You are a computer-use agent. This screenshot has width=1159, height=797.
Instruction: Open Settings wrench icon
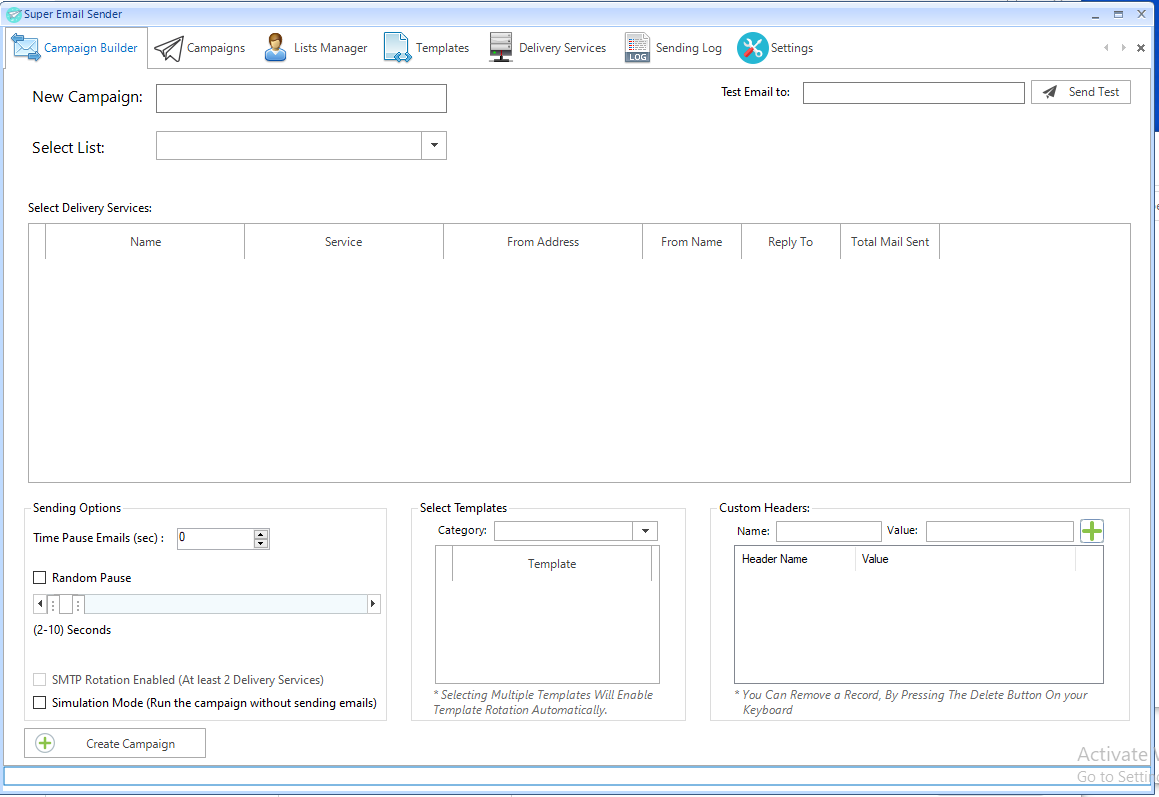(x=752, y=48)
